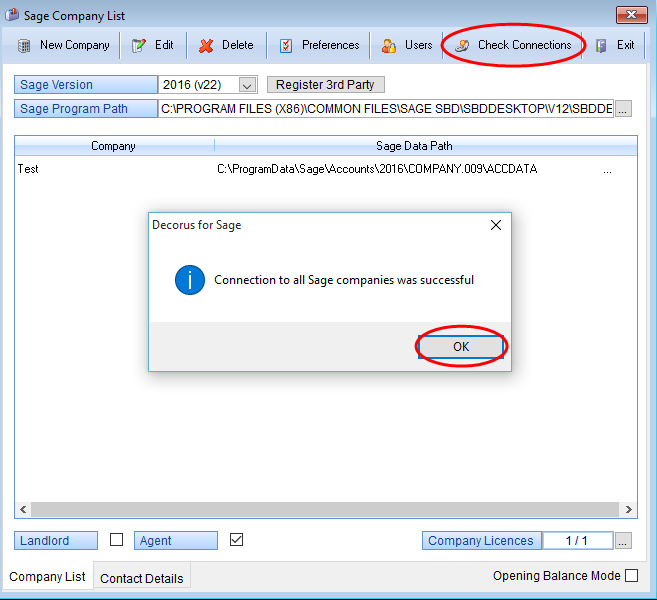
Task: Click the left scroll arrow of the company list
Action: pyautogui.click(x=23, y=509)
